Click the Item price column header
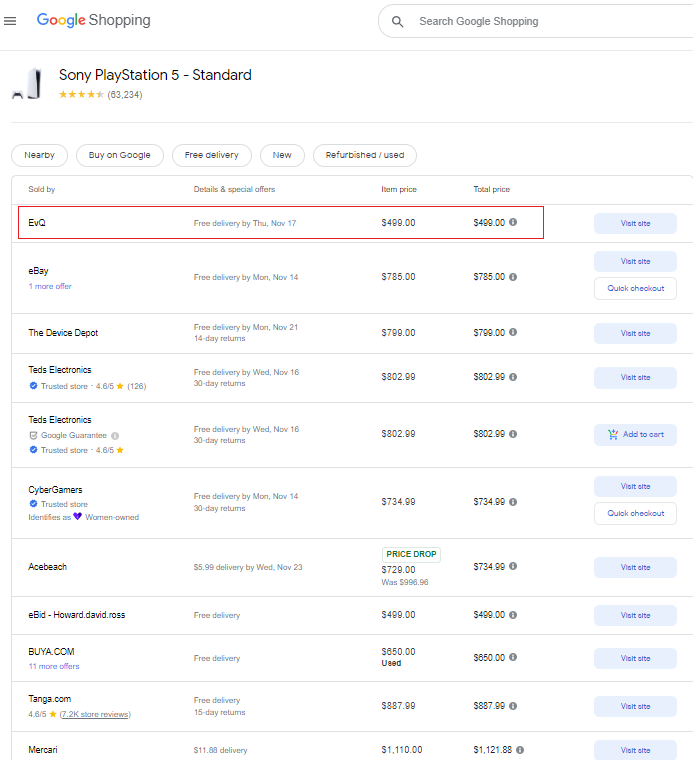This screenshot has width=693, height=760. [x=399, y=189]
